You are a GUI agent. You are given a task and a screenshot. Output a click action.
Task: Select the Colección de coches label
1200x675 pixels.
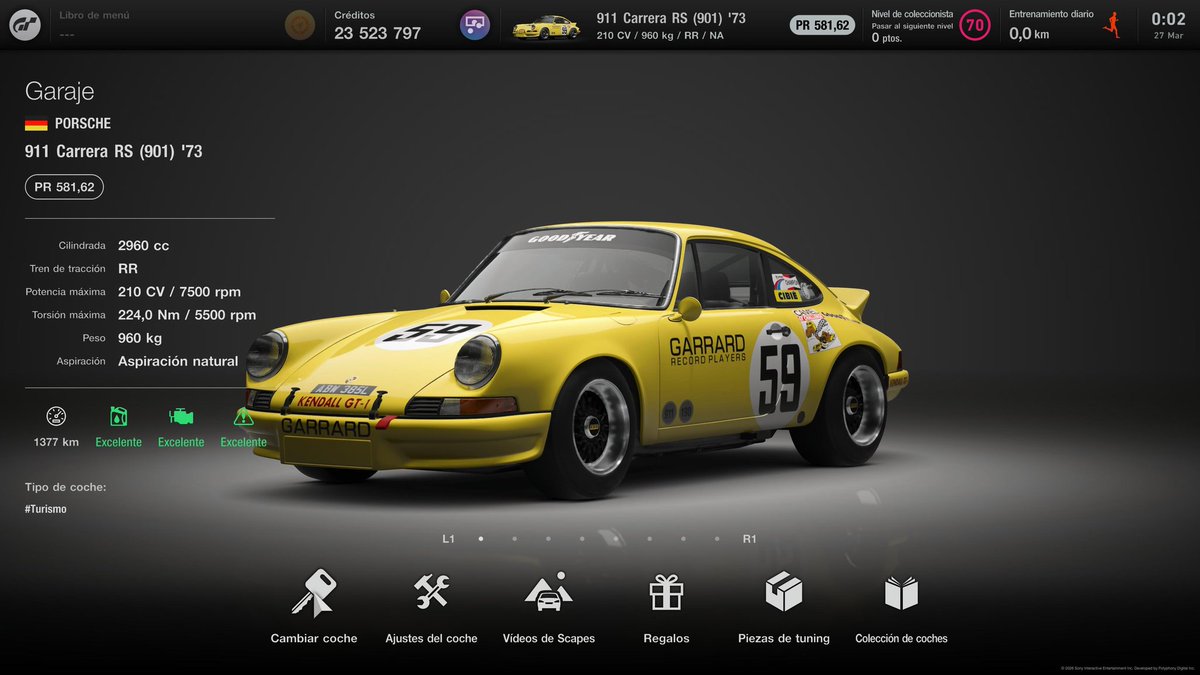(901, 638)
